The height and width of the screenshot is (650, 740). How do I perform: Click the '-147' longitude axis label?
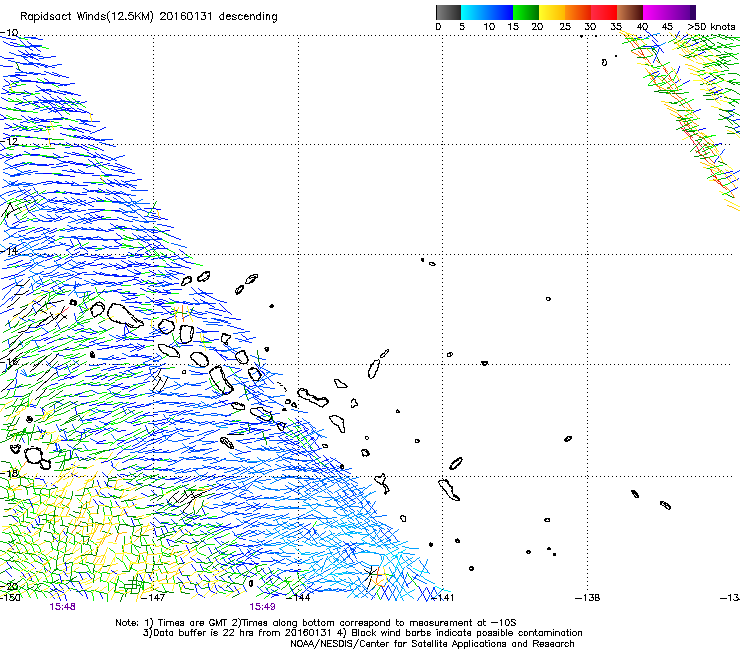(x=153, y=598)
